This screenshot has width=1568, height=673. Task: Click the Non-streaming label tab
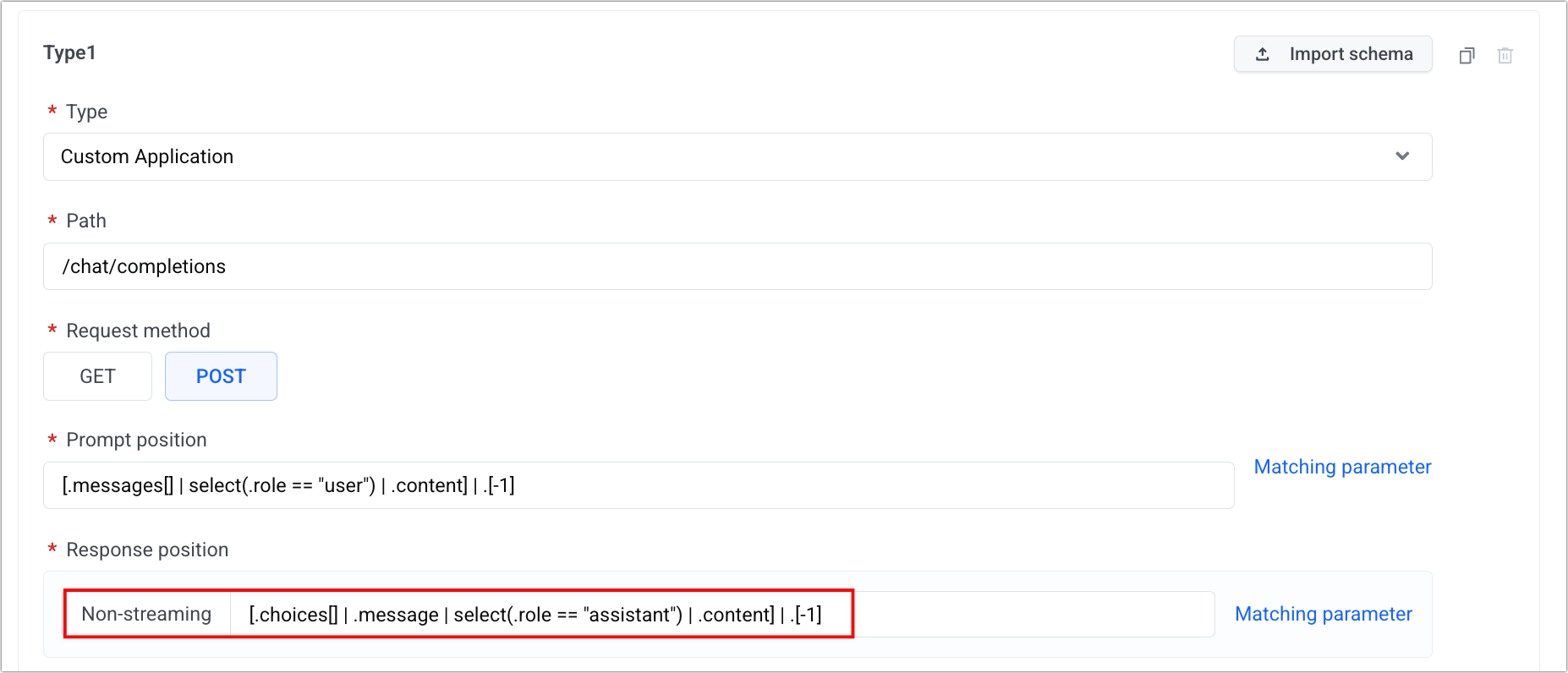146,614
